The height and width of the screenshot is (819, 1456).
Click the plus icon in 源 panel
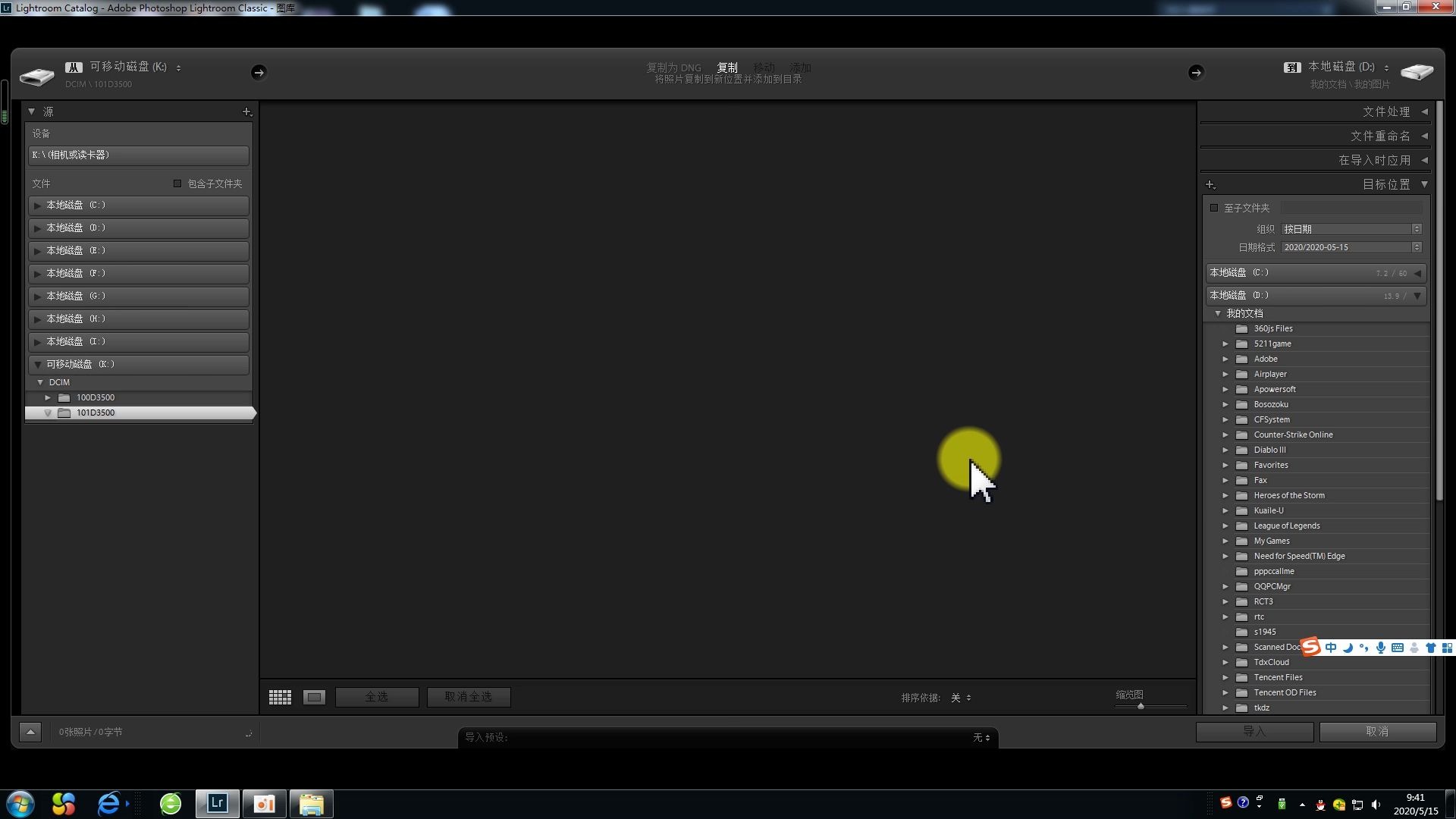[246, 111]
